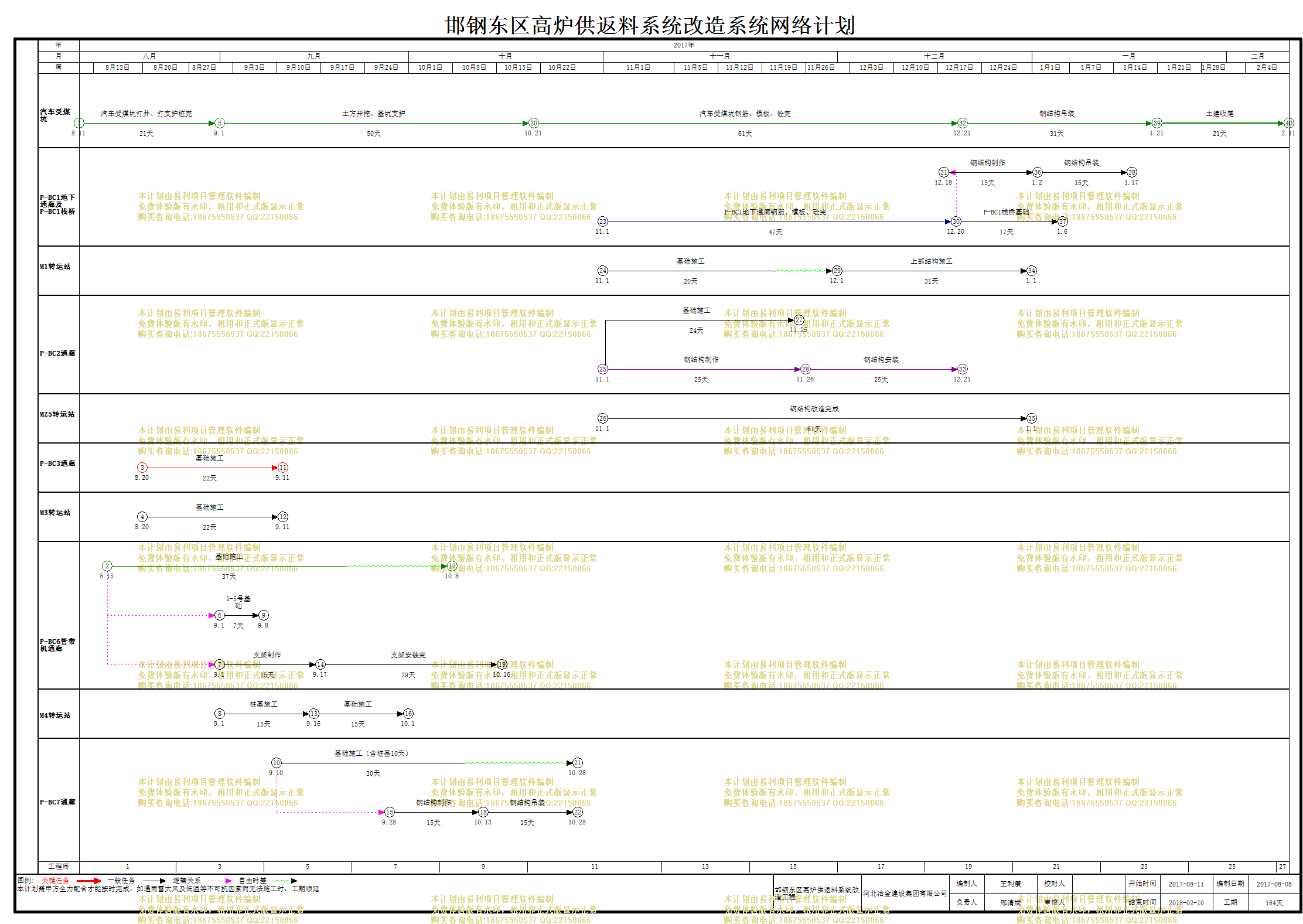Click the 钢结构改造完成 task label

(x=814, y=409)
